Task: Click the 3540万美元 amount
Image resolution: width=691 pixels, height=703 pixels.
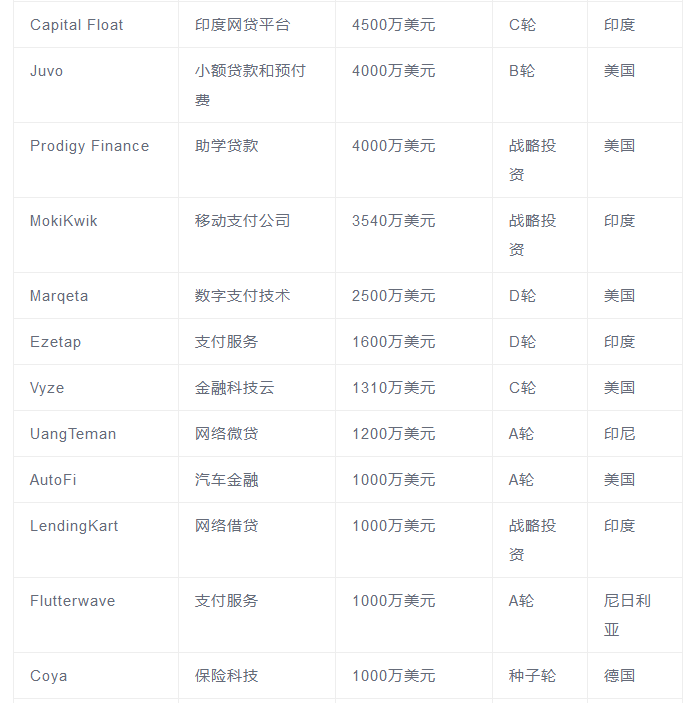Action: point(393,221)
